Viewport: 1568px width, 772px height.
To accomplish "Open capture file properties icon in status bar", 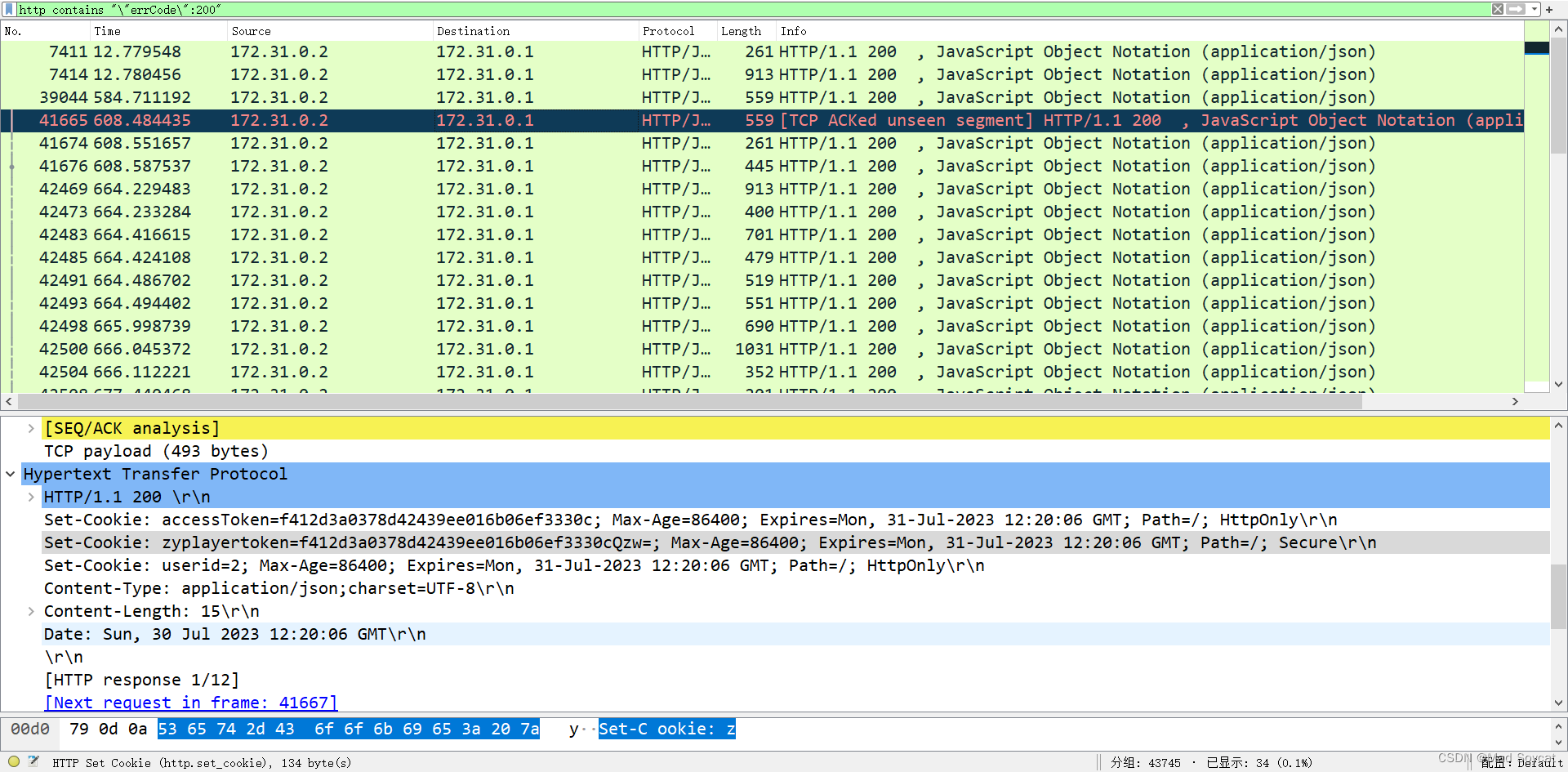I will point(33,761).
